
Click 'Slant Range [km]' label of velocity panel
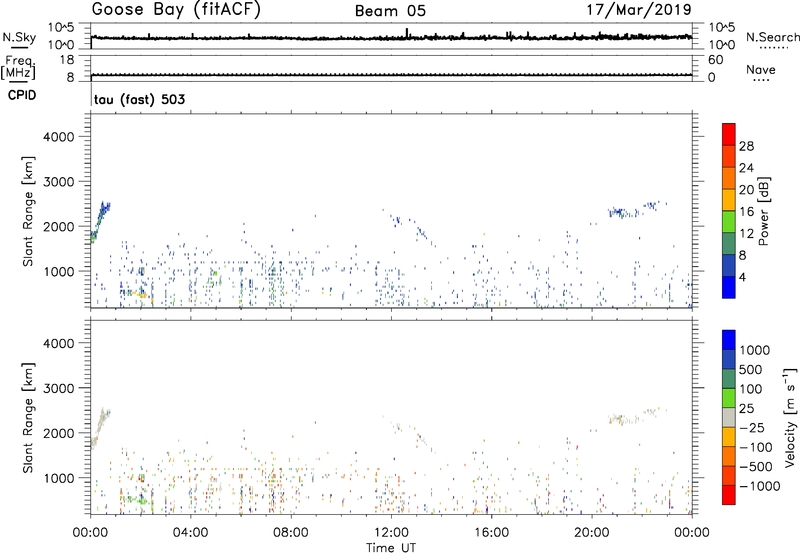point(28,418)
